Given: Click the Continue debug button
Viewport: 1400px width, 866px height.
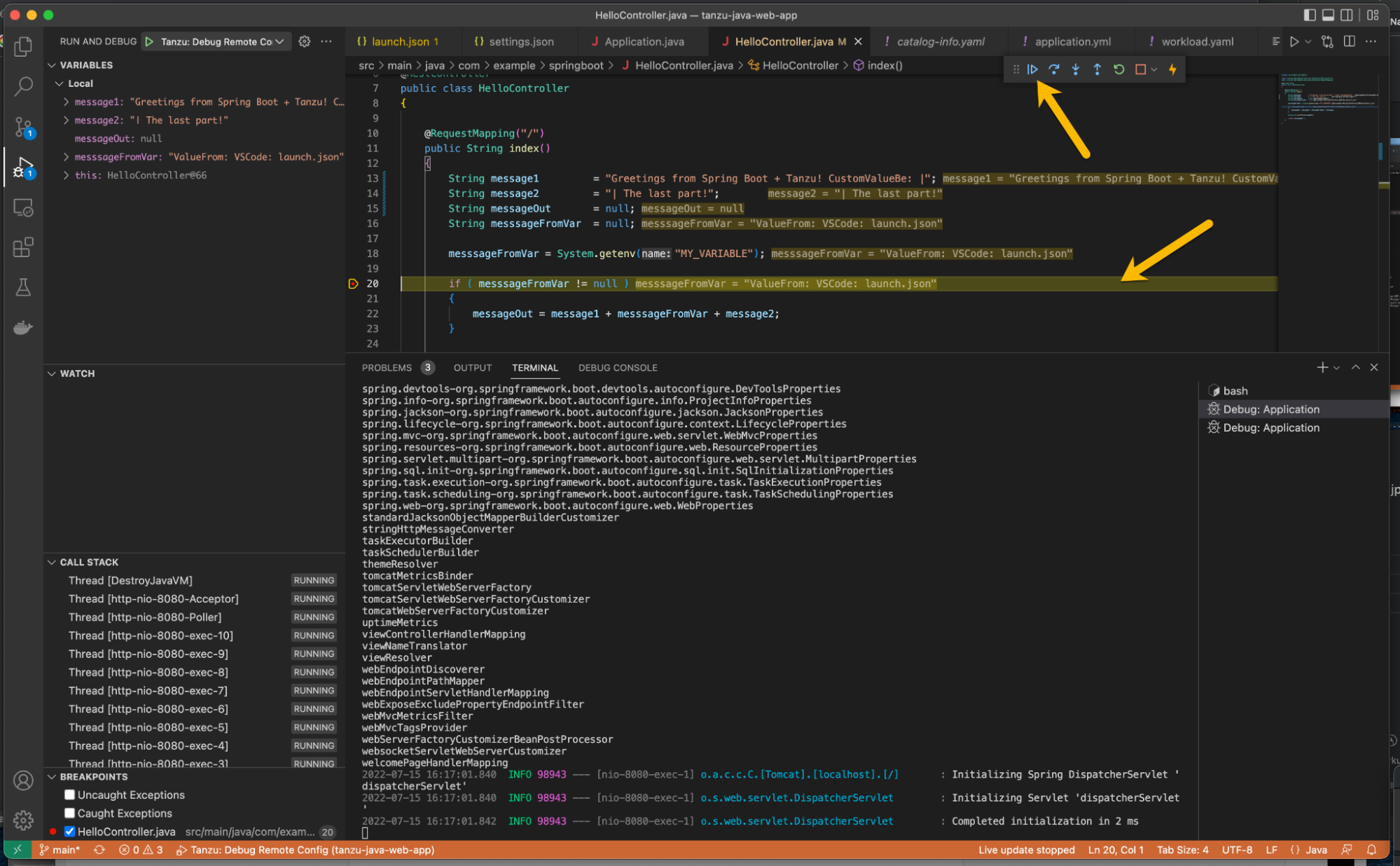Looking at the screenshot, I should coord(1032,69).
